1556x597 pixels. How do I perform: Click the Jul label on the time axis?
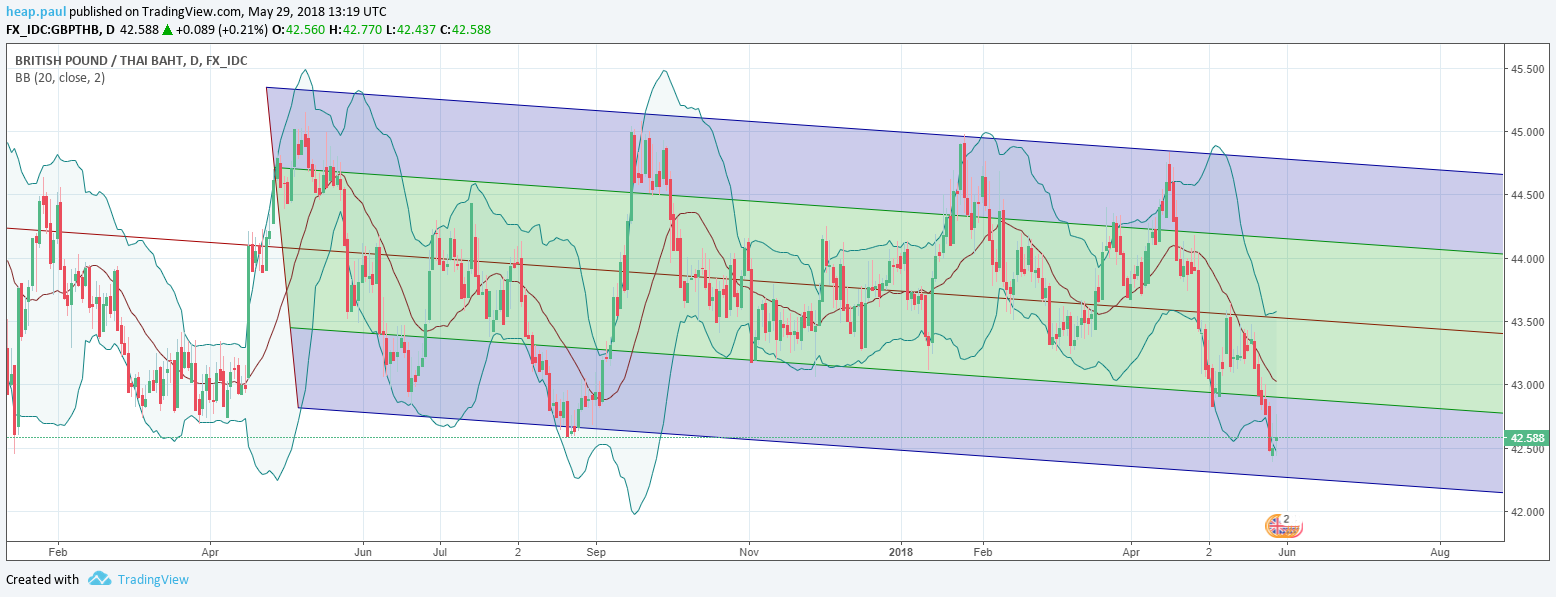(439, 551)
